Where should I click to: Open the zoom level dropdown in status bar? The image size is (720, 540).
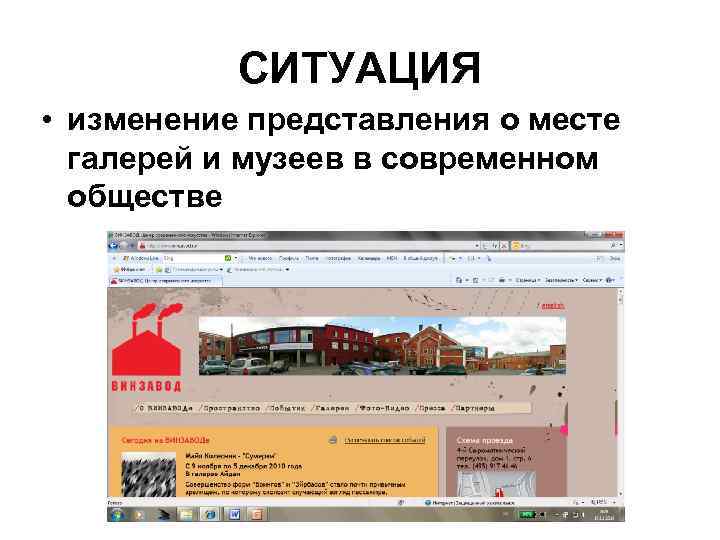(x=604, y=502)
